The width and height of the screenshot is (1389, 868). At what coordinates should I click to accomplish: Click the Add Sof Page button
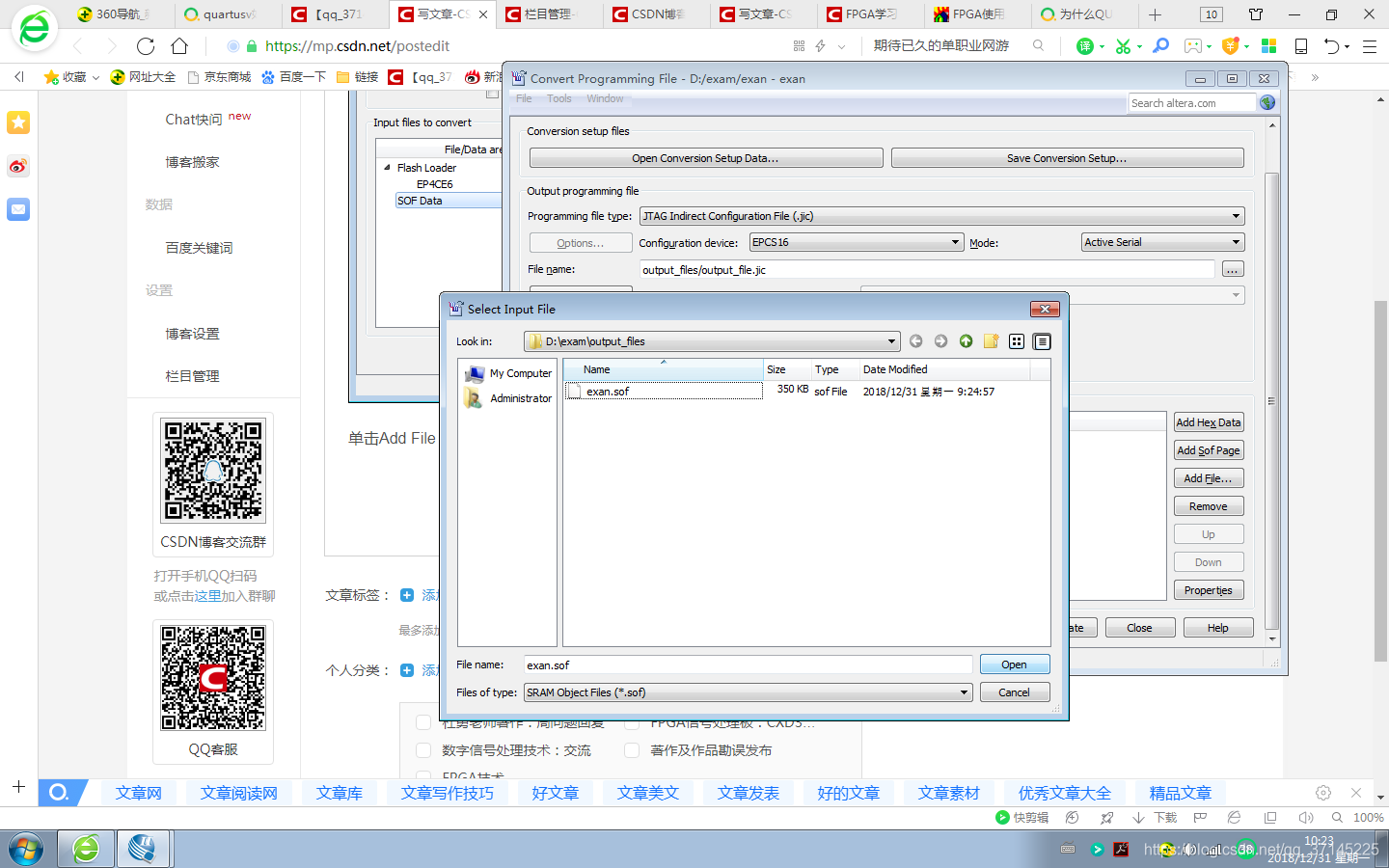[x=1208, y=449]
